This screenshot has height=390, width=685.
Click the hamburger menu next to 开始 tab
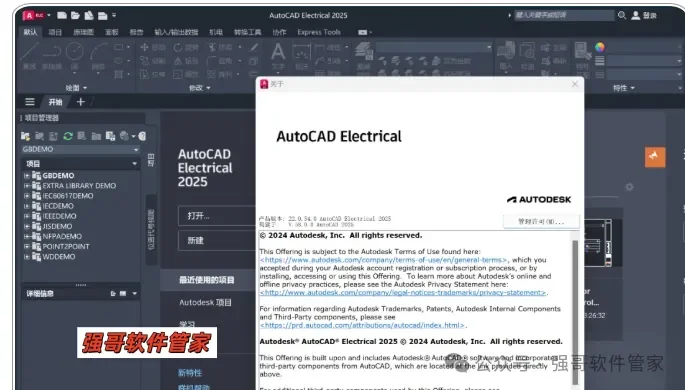(x=30, y=102)
